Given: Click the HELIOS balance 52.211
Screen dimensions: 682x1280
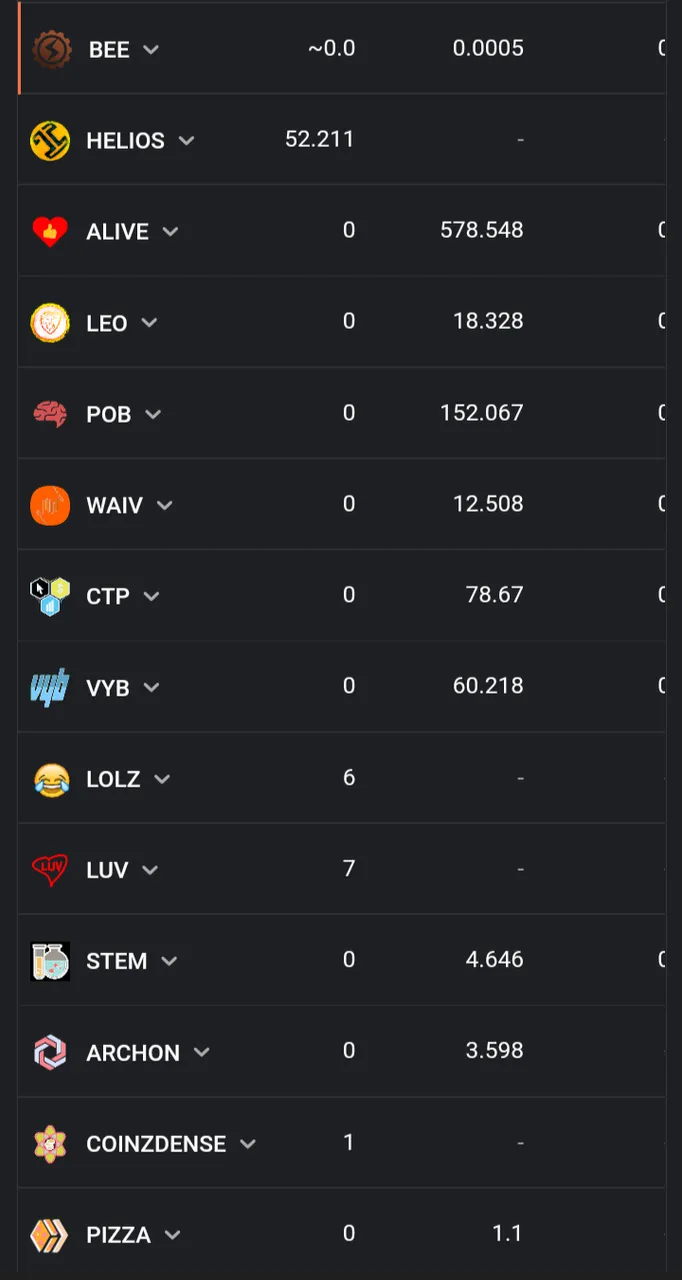Looking at the screenshot, I should click(320, 139).
